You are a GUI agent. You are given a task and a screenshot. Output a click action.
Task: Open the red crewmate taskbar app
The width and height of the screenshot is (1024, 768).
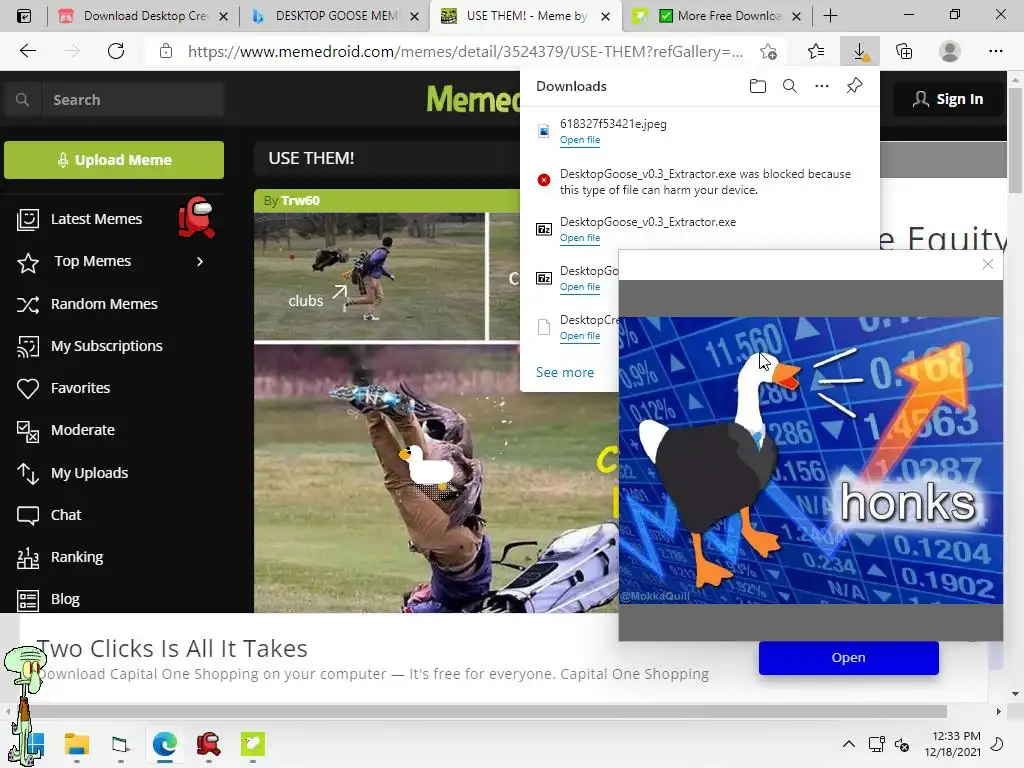tap(208, 744)
